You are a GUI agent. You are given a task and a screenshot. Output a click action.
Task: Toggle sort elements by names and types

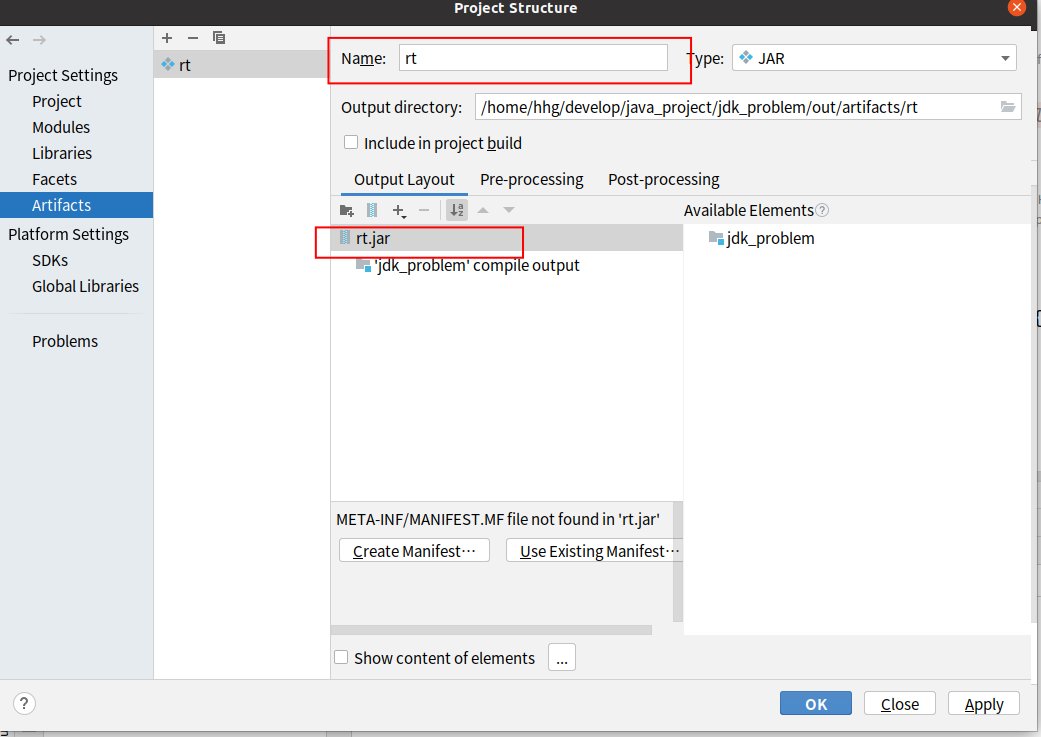457,210
